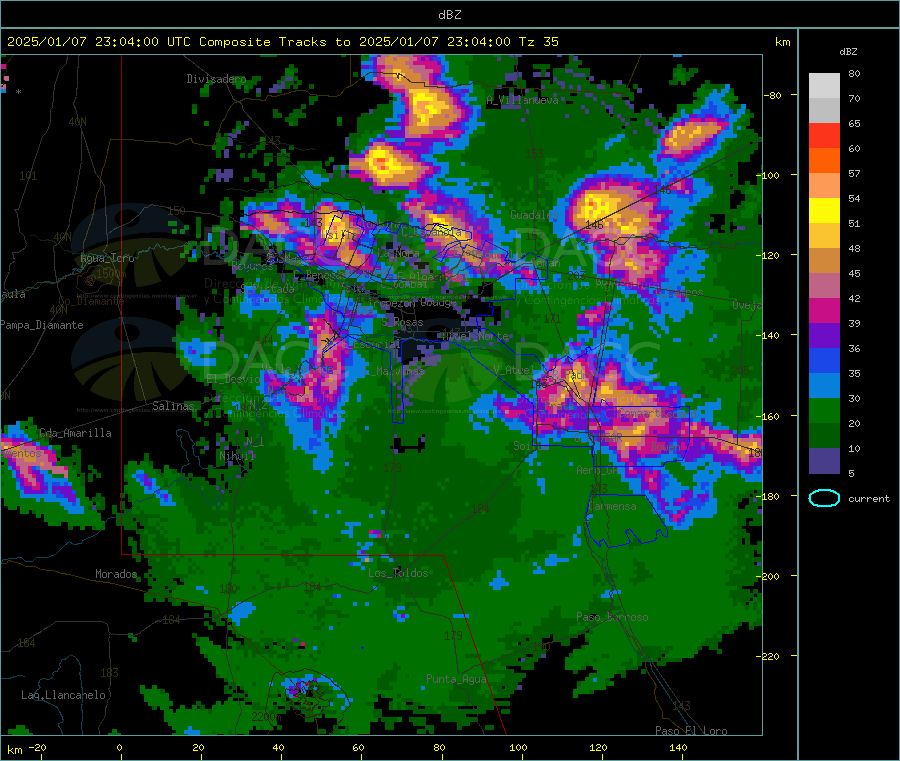Click the legend value '57'

(x=854, y=173)
